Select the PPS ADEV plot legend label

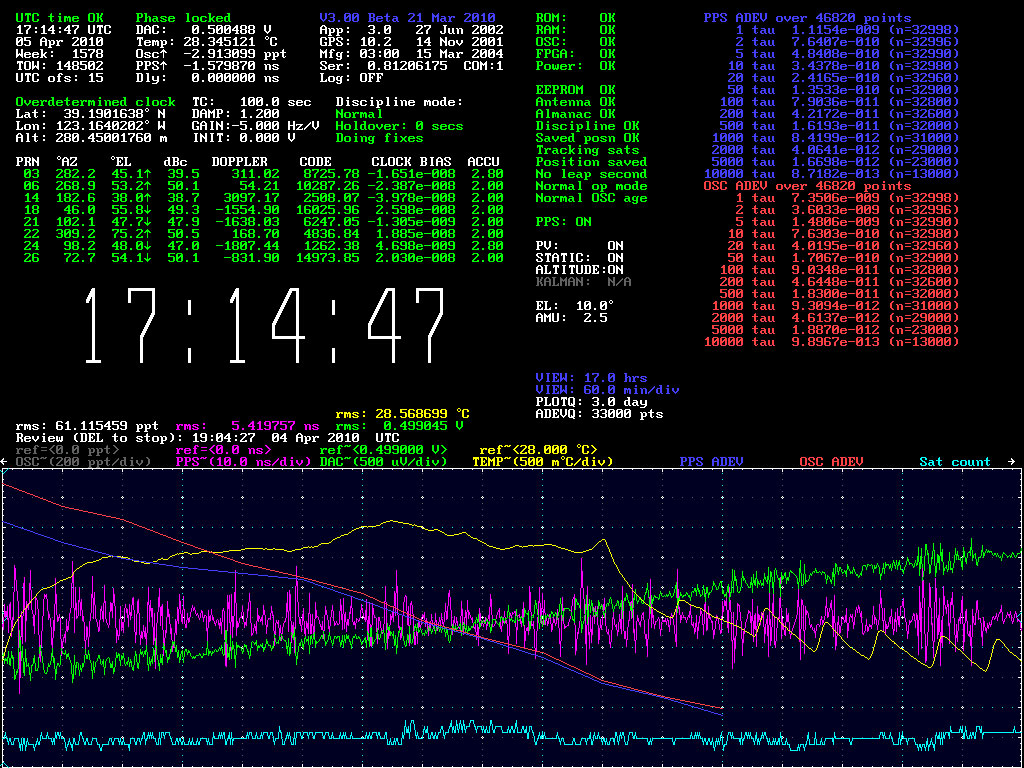click(x=711, y=462)
